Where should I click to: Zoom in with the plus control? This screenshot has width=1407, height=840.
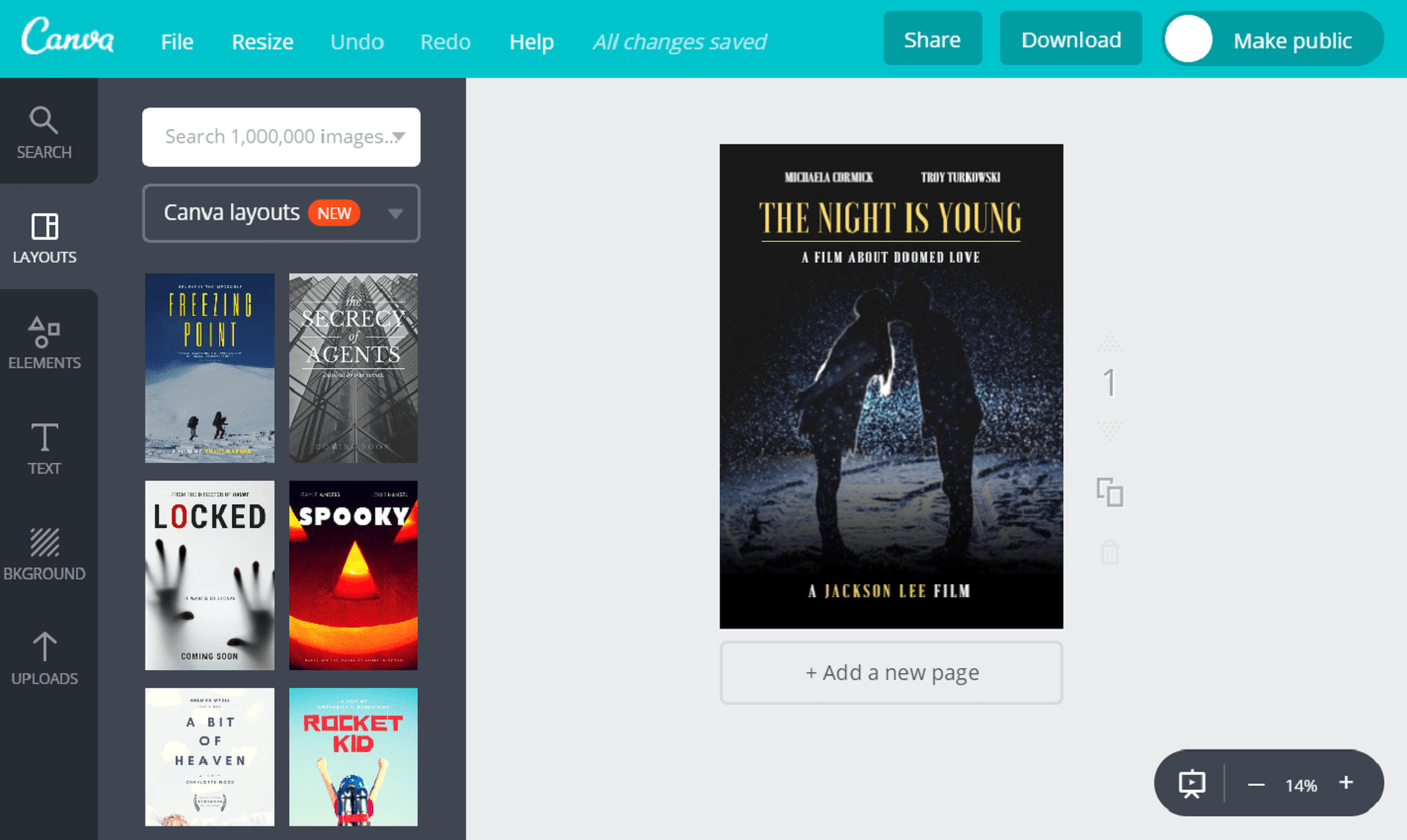[x=1345, y=783]
